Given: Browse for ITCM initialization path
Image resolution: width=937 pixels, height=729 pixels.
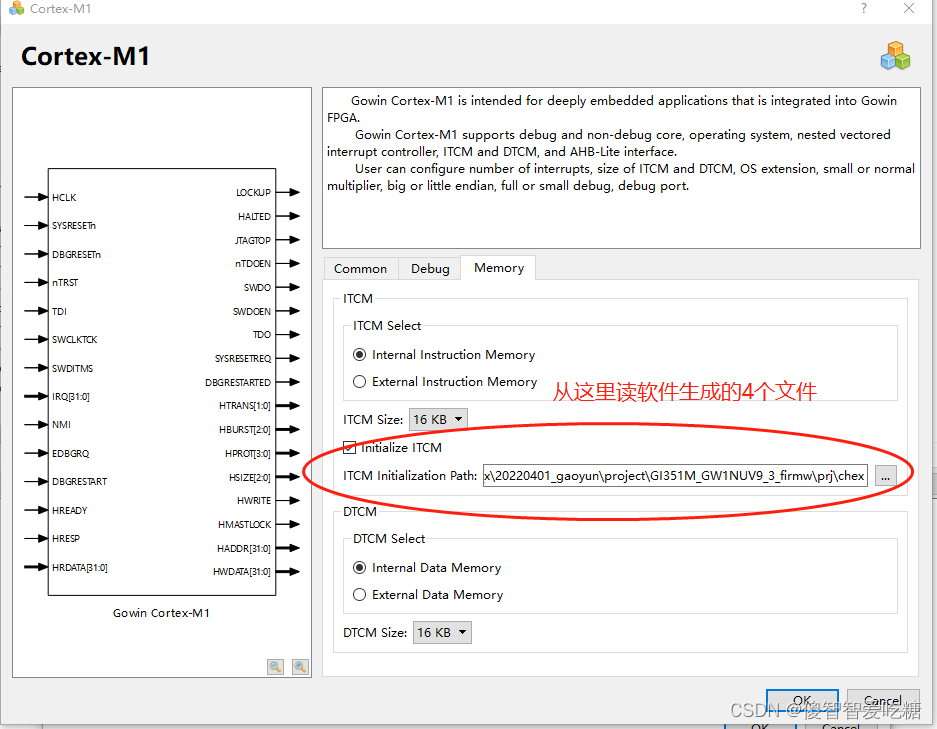Looking at the screenshot, I should [x=885, y=476].
